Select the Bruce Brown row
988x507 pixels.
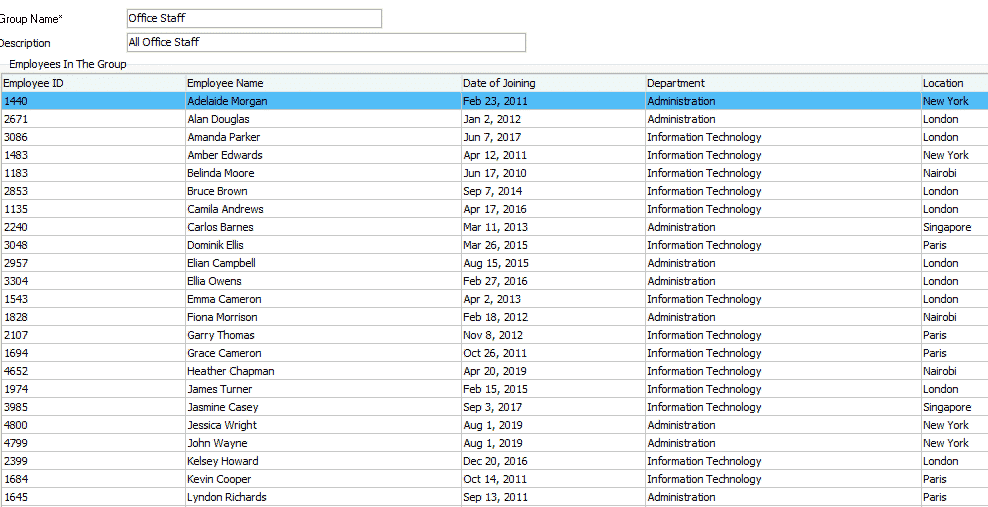click(495, 191)
